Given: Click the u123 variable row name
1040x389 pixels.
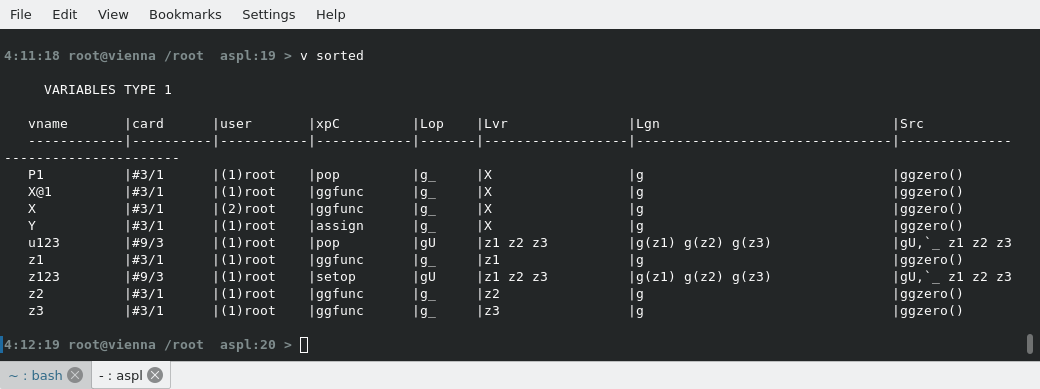Looking at the screenshot, I should tap(44, 243).
